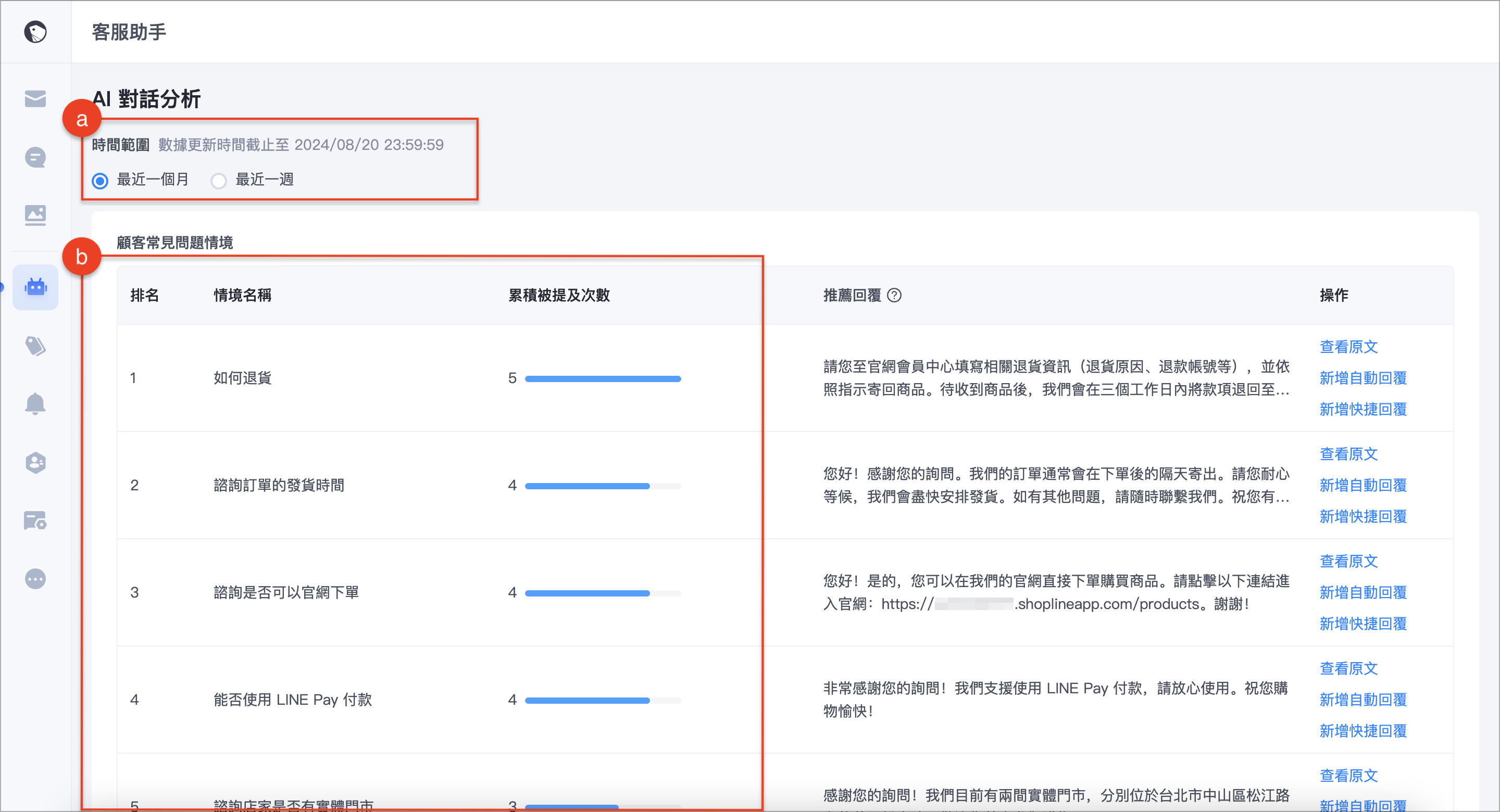
Task: Add auto reply for 諮詢訂單的發貨時間
Action: [1363, 486]
